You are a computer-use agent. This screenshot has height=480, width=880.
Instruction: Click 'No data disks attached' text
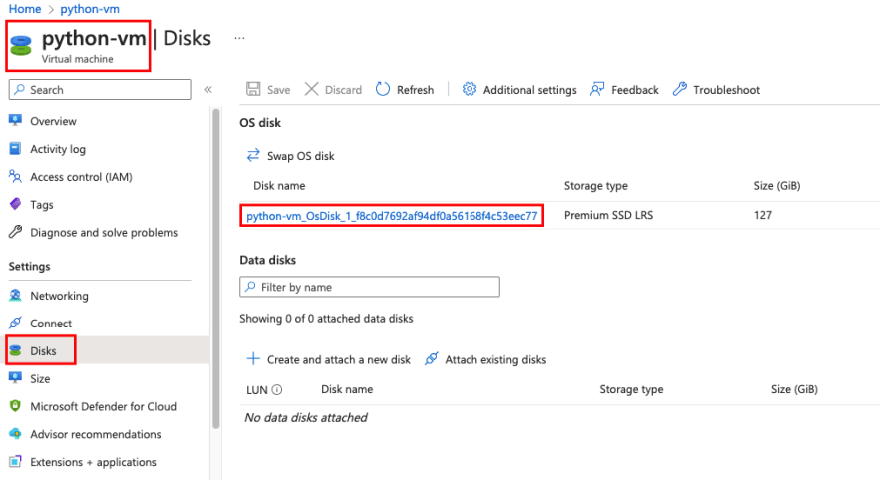click(306, 417)
